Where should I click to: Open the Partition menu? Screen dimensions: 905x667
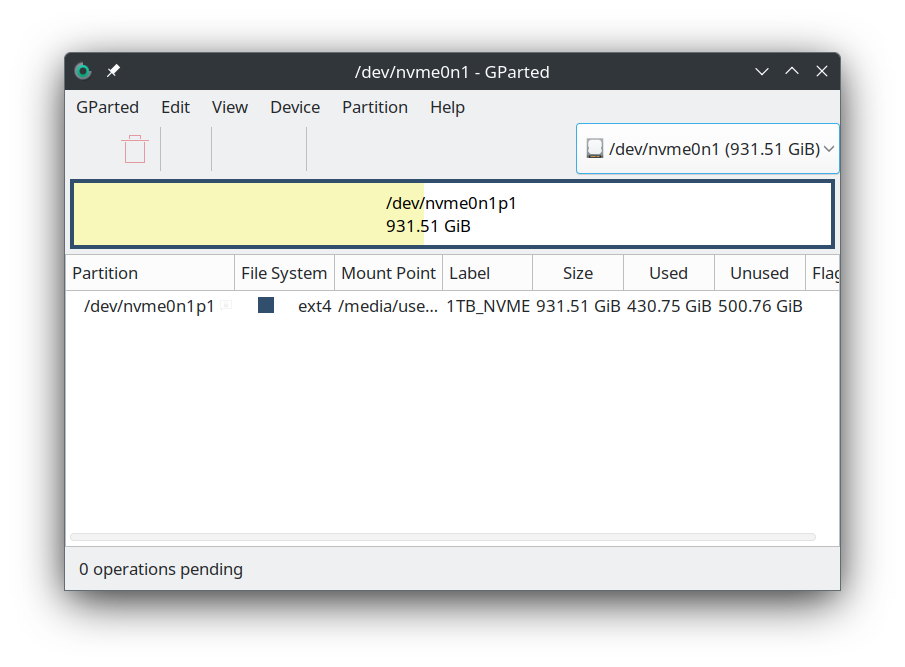pos(375,107)
